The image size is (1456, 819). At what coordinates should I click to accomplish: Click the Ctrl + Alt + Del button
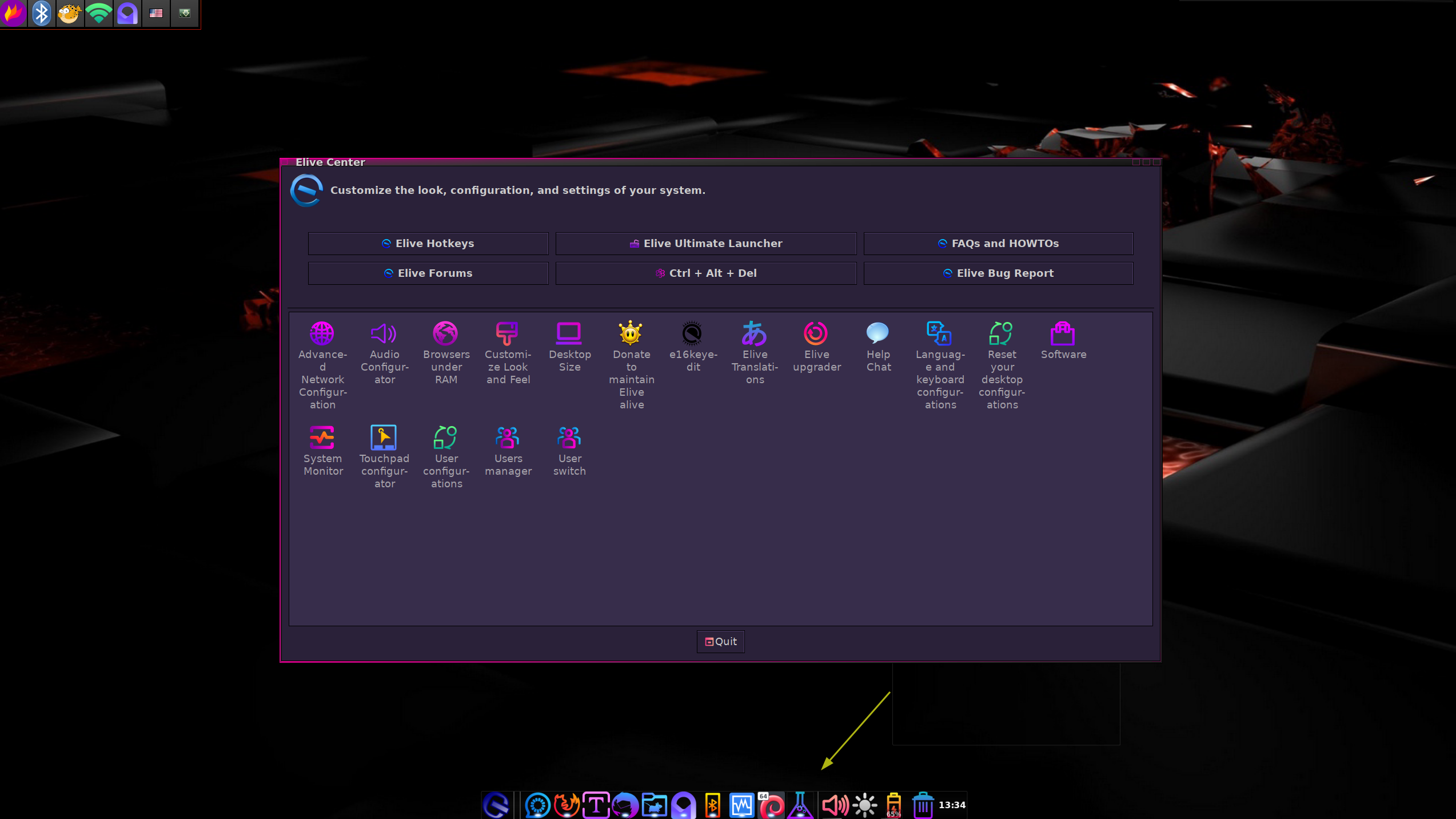705,273
